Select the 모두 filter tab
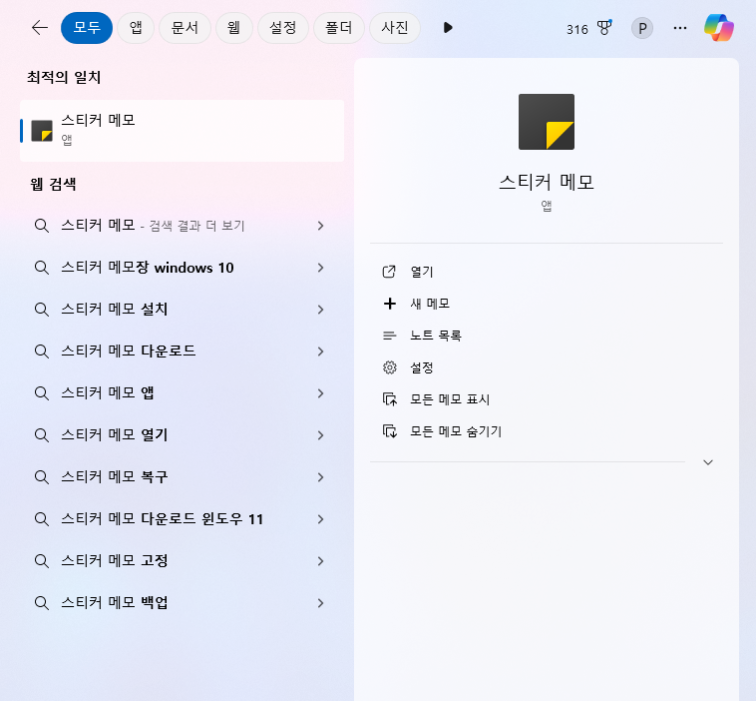The image size is (756, 701). pyautogui.click(x=87, y=28)
